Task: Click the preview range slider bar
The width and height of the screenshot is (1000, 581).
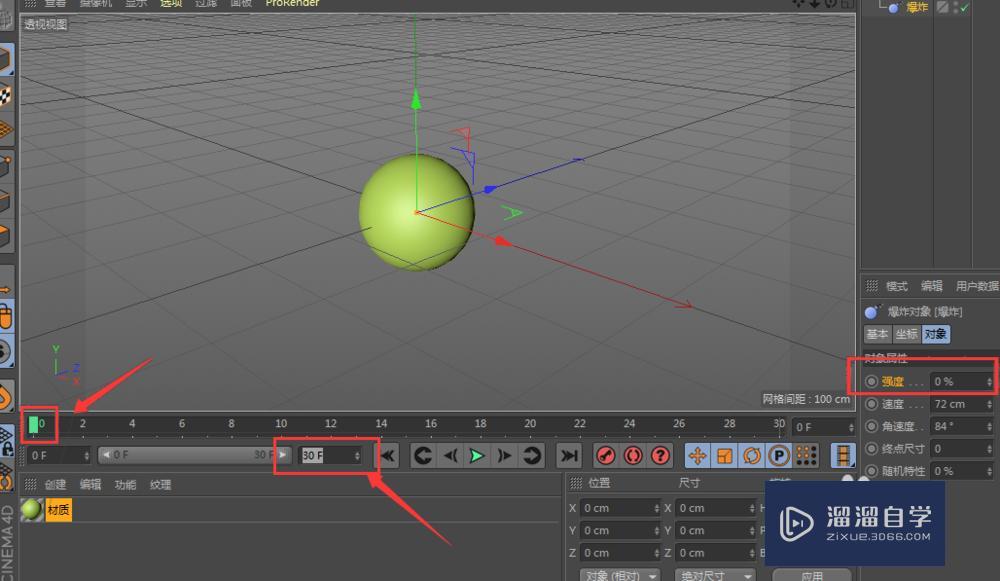Action: click(x=195, y=455)
